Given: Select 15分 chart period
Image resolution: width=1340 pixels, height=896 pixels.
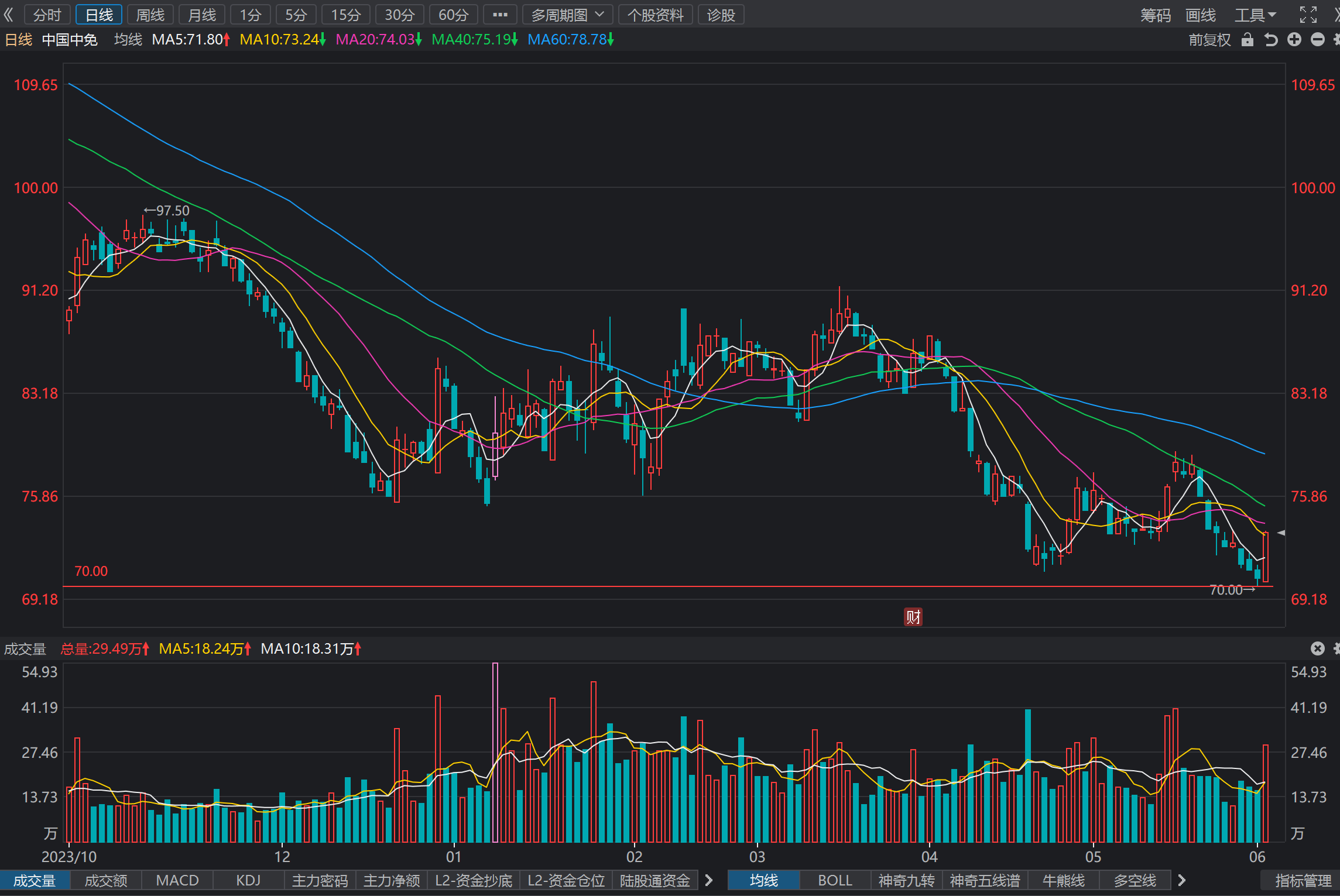Looking at the screenshot, I should tap(346, 15).
